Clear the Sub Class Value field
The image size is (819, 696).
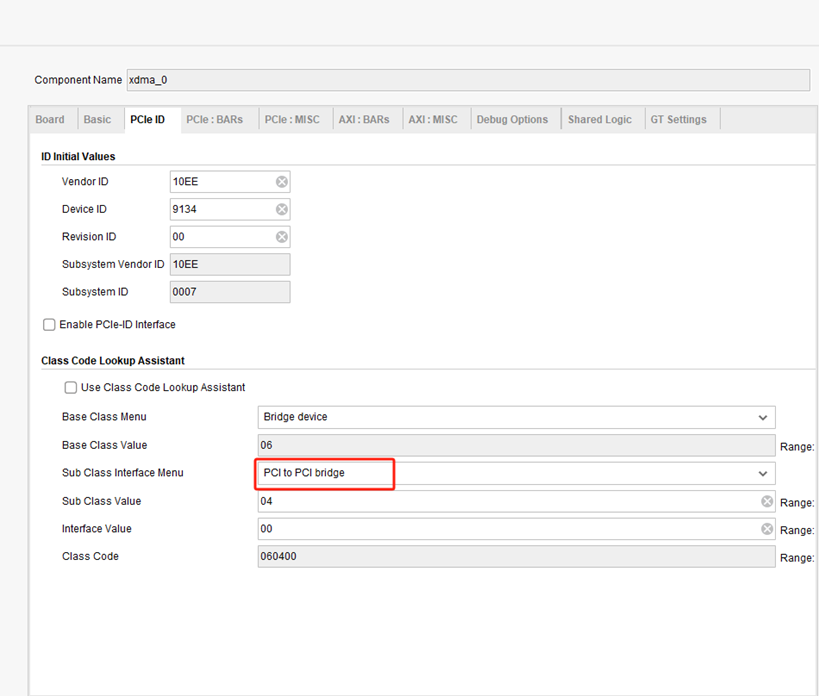pos(767,501)
